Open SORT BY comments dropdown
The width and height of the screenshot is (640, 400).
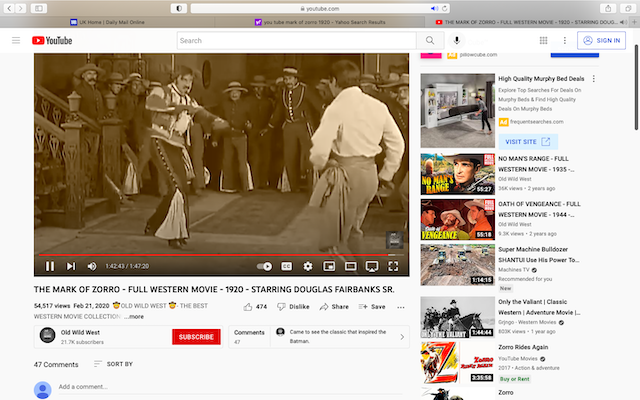pyautogui.click(x=113, y=364)
